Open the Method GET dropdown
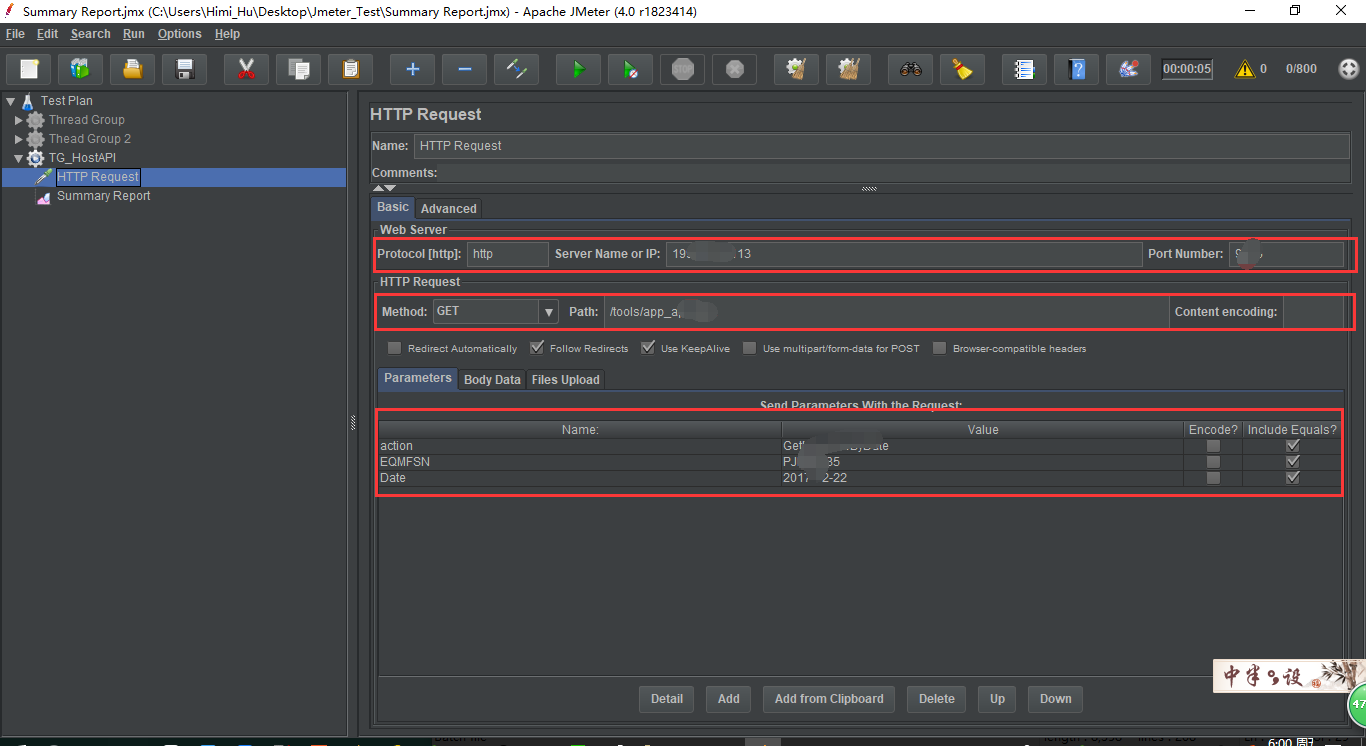1366x746 pixels. tap(548, 312)
